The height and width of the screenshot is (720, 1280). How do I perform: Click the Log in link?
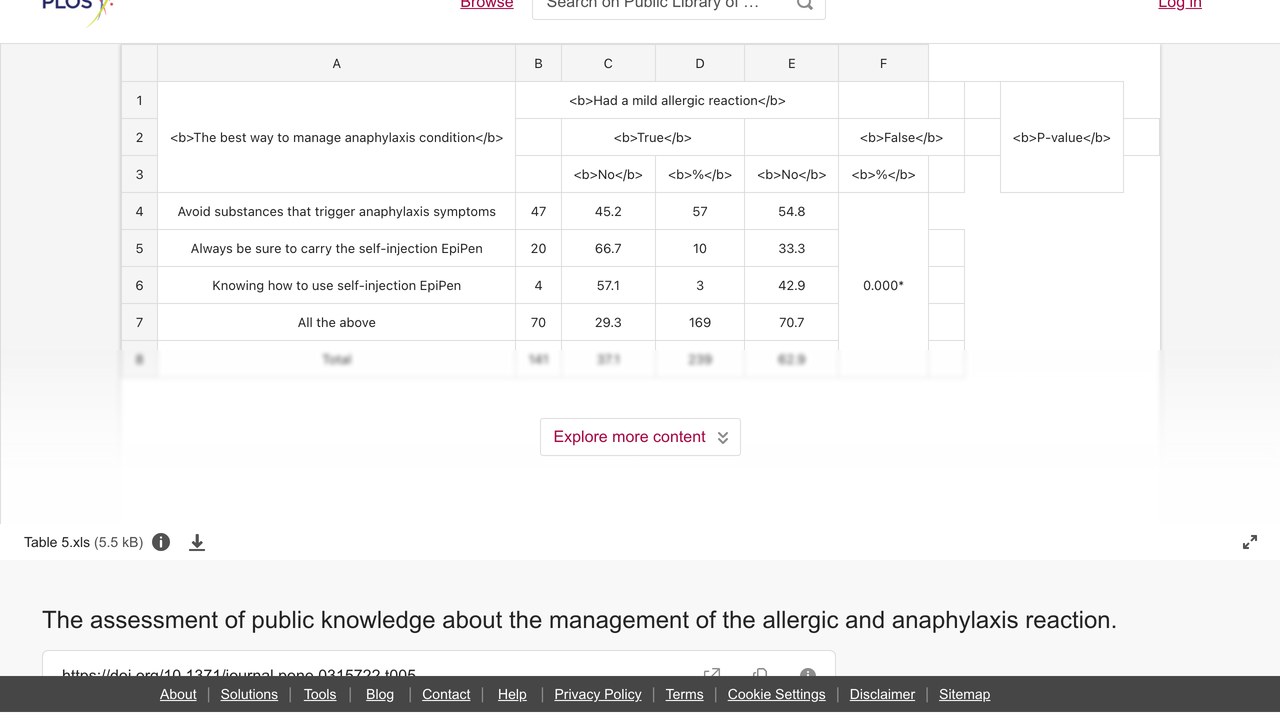(1180, 5)
